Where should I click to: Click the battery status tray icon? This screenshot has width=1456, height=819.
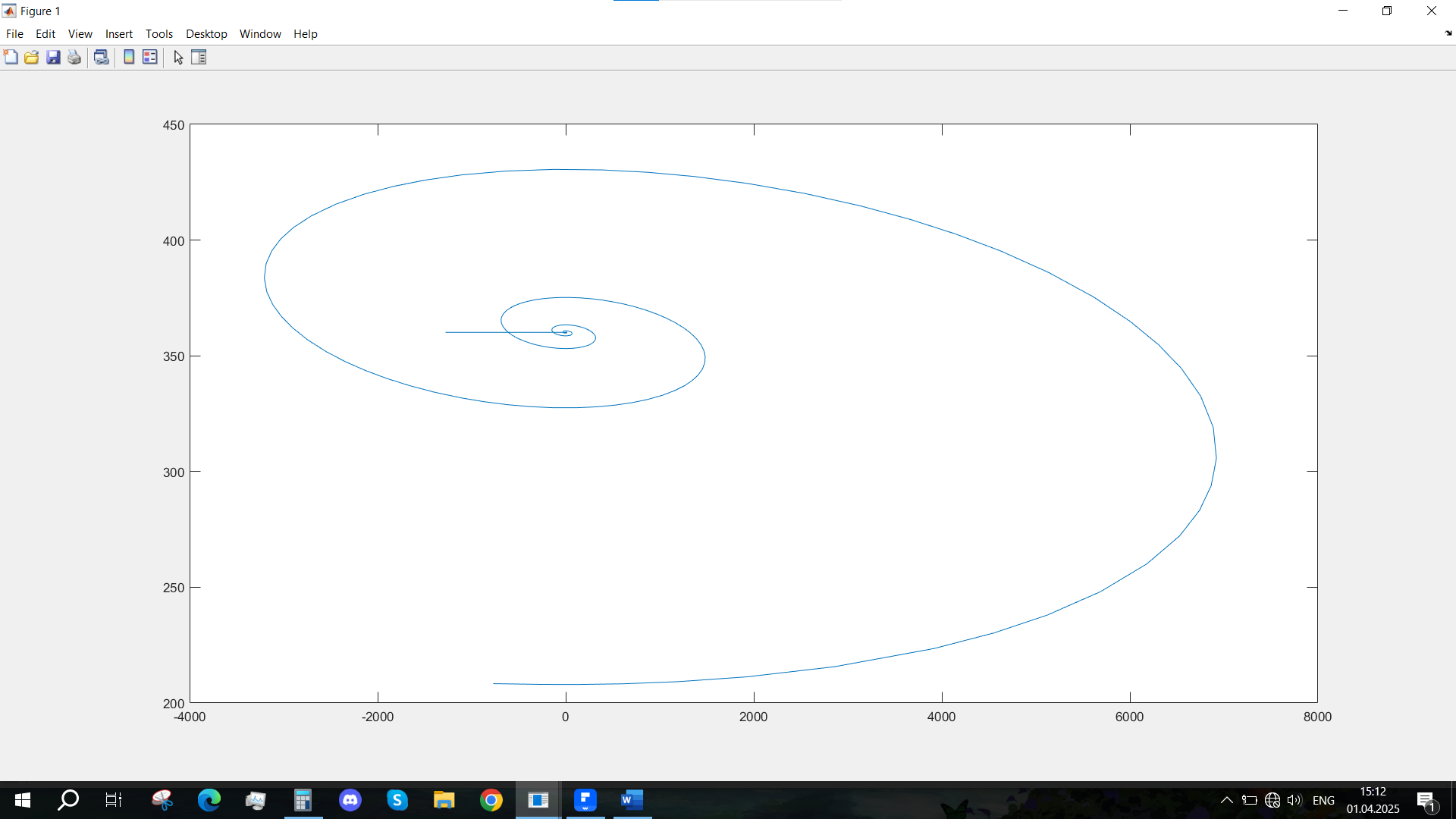click(x=1250, y=800)
